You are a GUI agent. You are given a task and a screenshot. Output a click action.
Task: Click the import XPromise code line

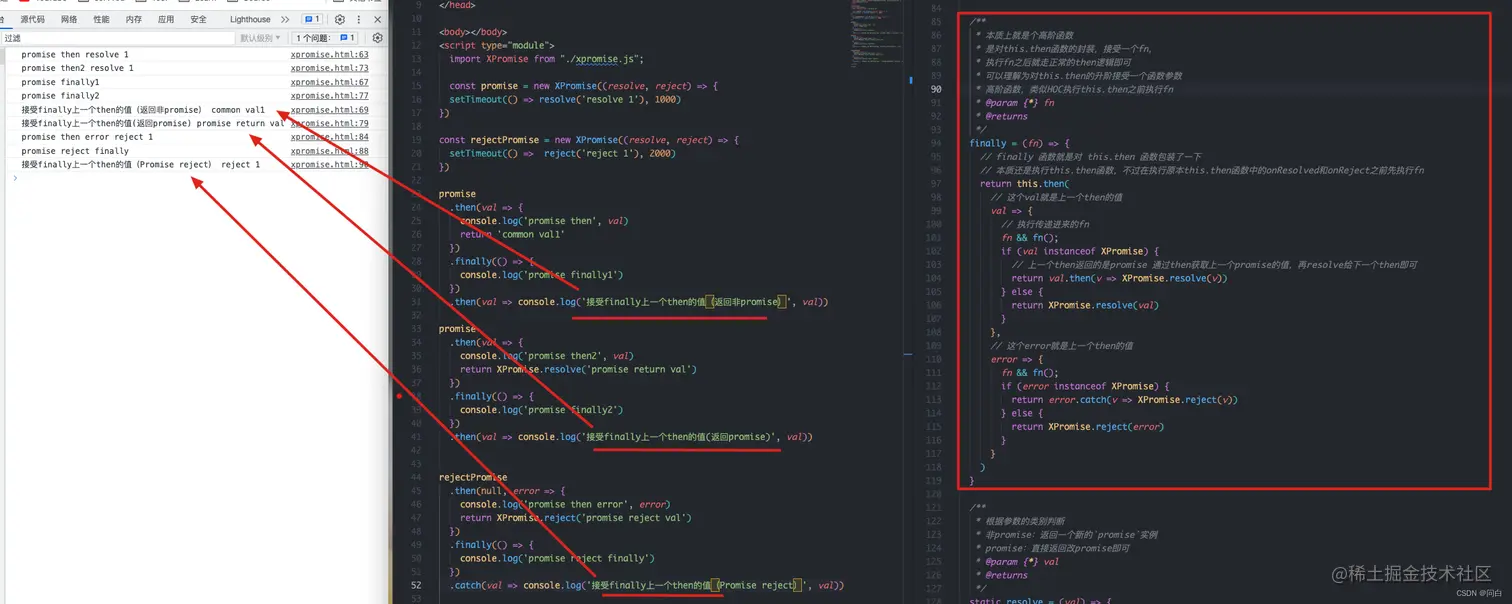pyautogui.click(x=546, y=59)
